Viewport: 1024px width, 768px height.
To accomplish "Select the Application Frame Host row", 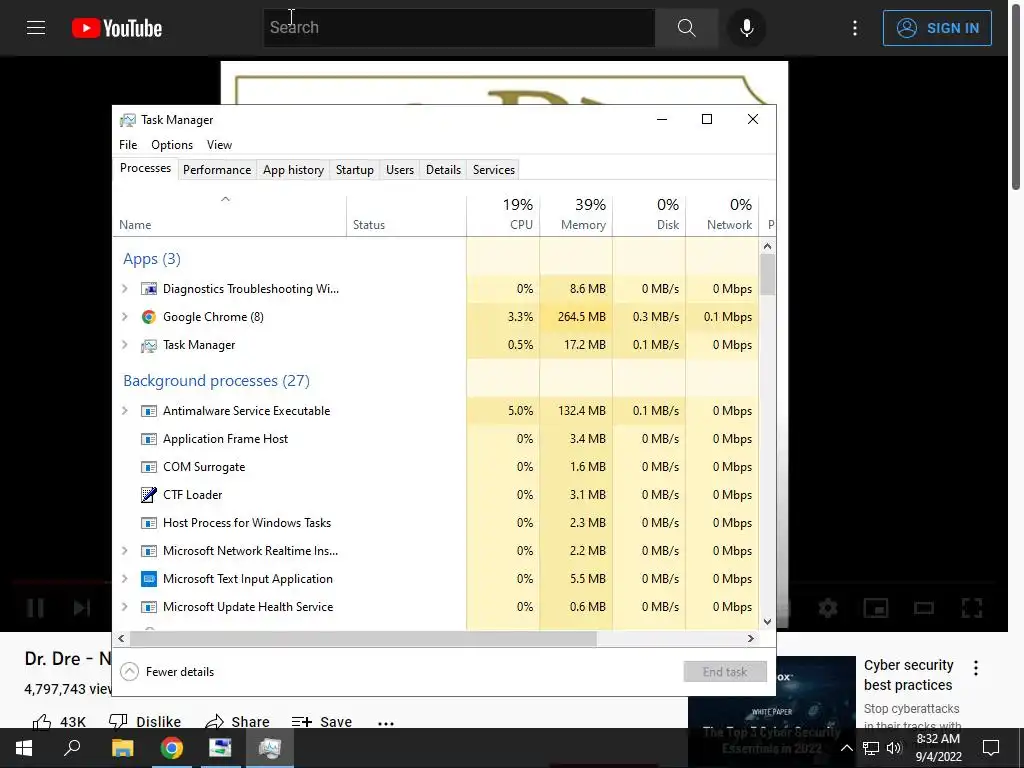I will point(436,439).
